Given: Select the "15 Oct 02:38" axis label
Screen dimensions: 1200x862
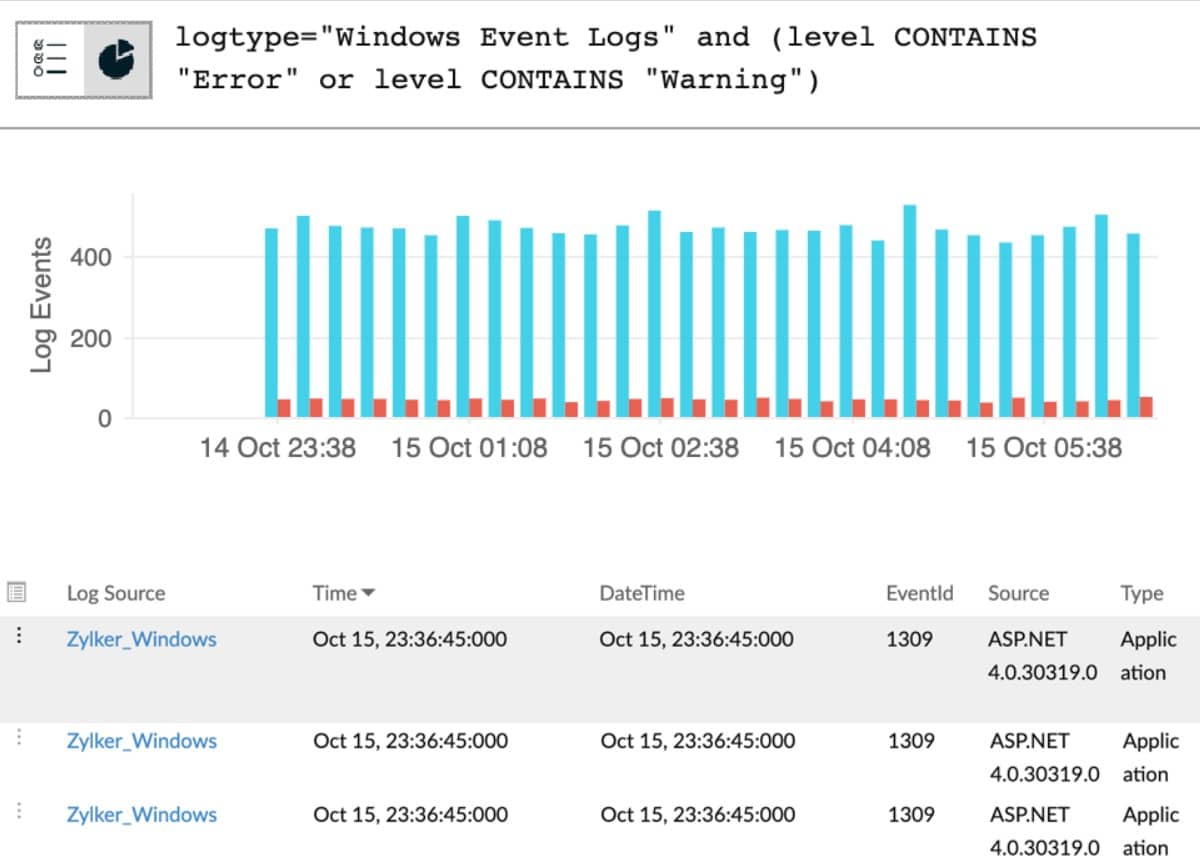Looking at the screenshot, I should [661, 447].
